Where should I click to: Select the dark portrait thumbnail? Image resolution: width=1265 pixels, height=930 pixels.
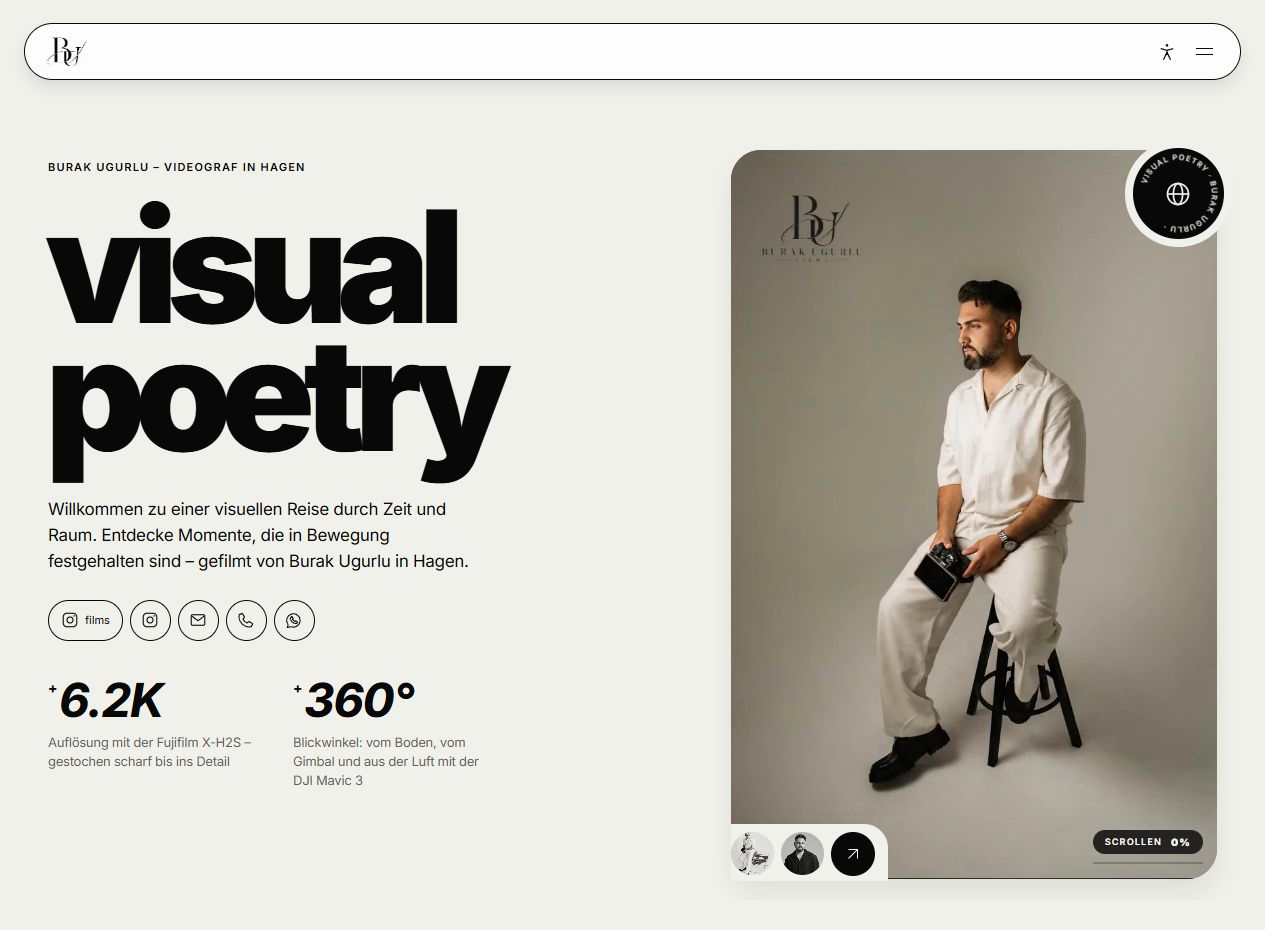coord(802,854)
